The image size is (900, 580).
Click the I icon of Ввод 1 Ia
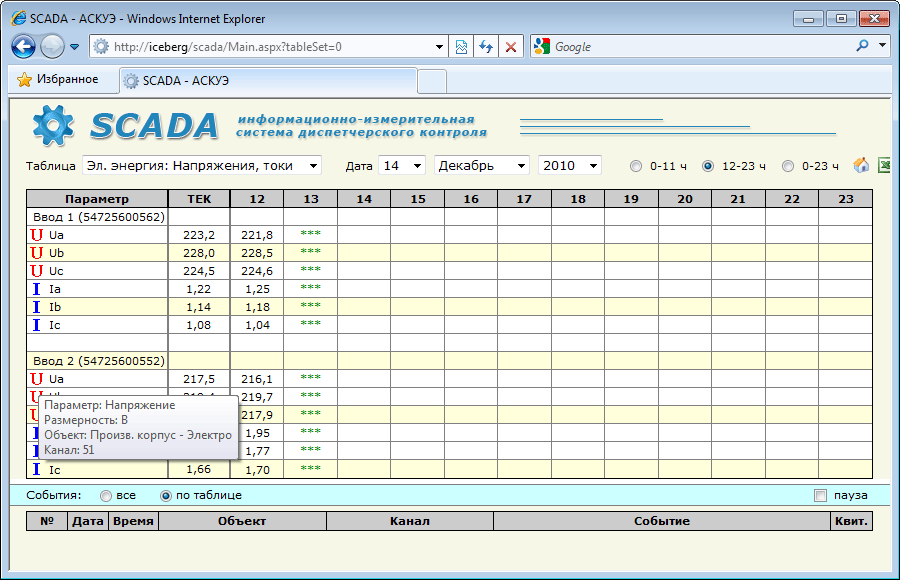coord(36,289)
